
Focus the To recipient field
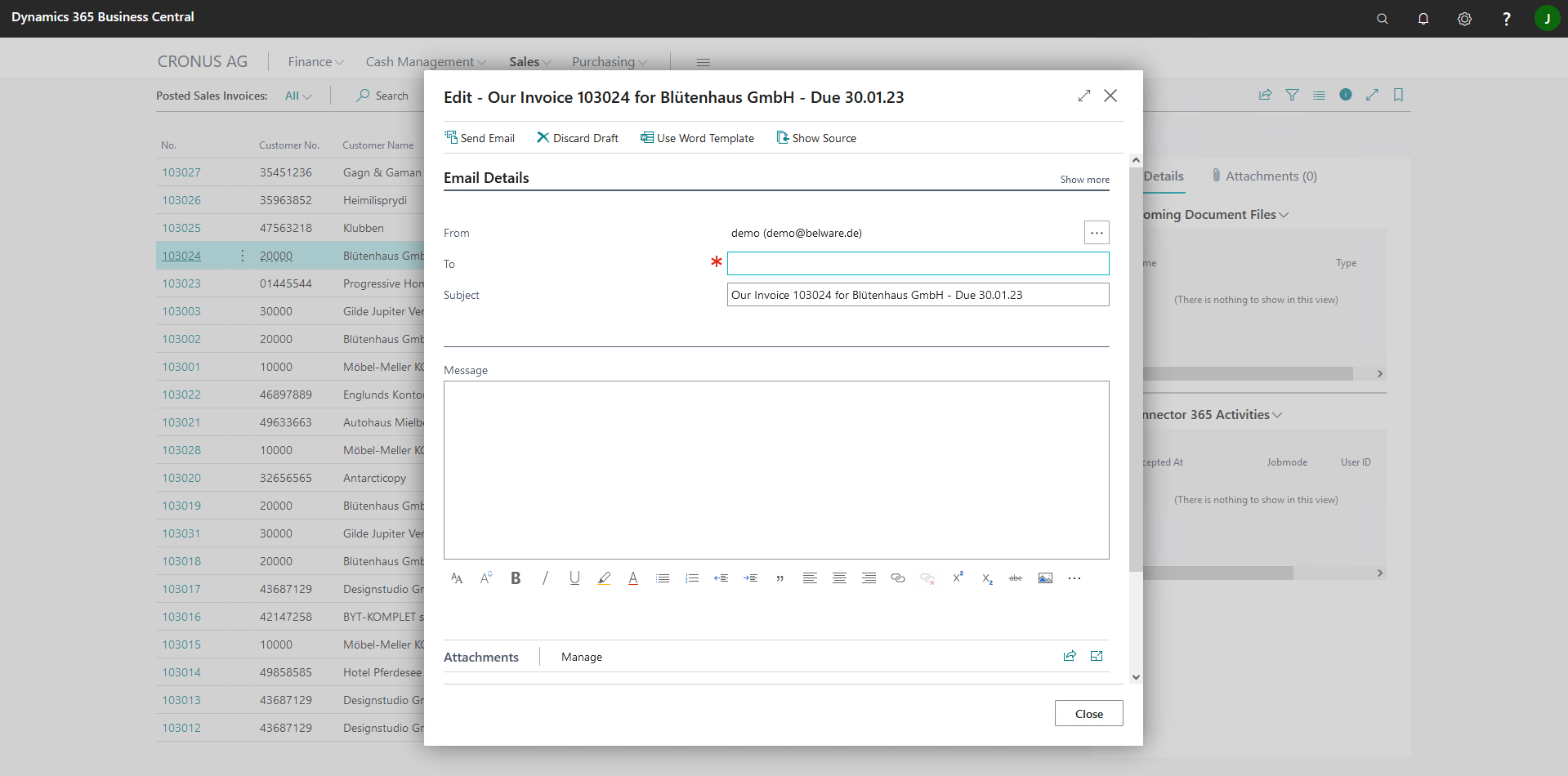(x=918, y=264)
